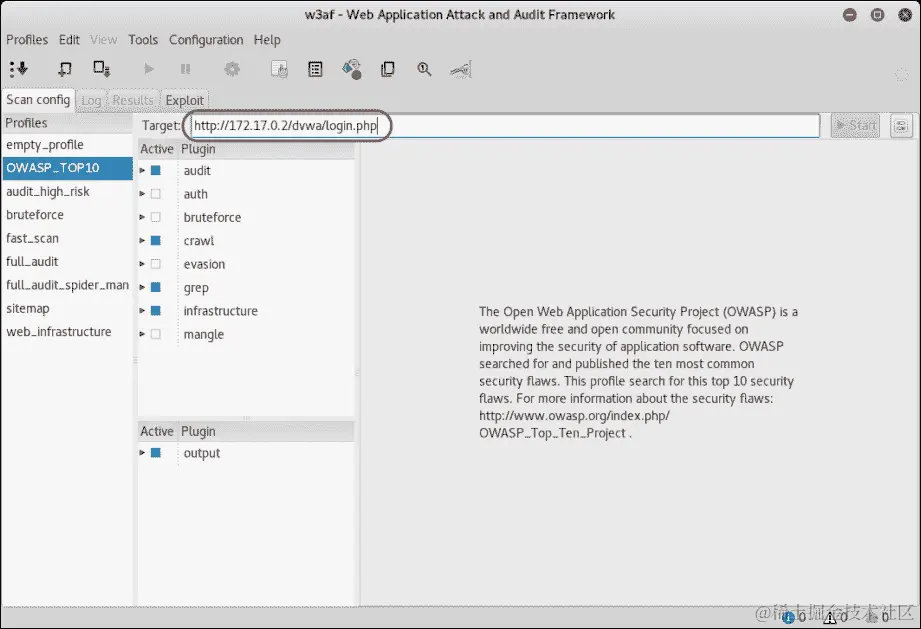
Task: Expand the evasion plugin tree arrow
Action: [142, 264]
